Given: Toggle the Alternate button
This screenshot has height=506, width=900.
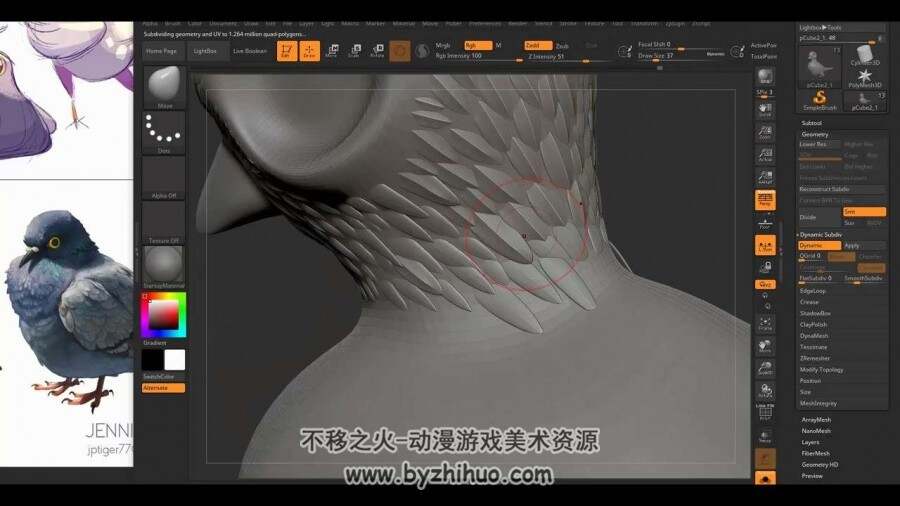Looking at the screenshot, I should (164, 388).
